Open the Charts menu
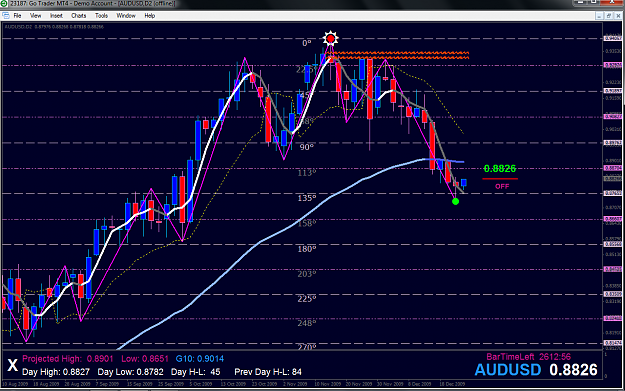The height and width of the screenshot is (391, 625). (x=79, y=16)
